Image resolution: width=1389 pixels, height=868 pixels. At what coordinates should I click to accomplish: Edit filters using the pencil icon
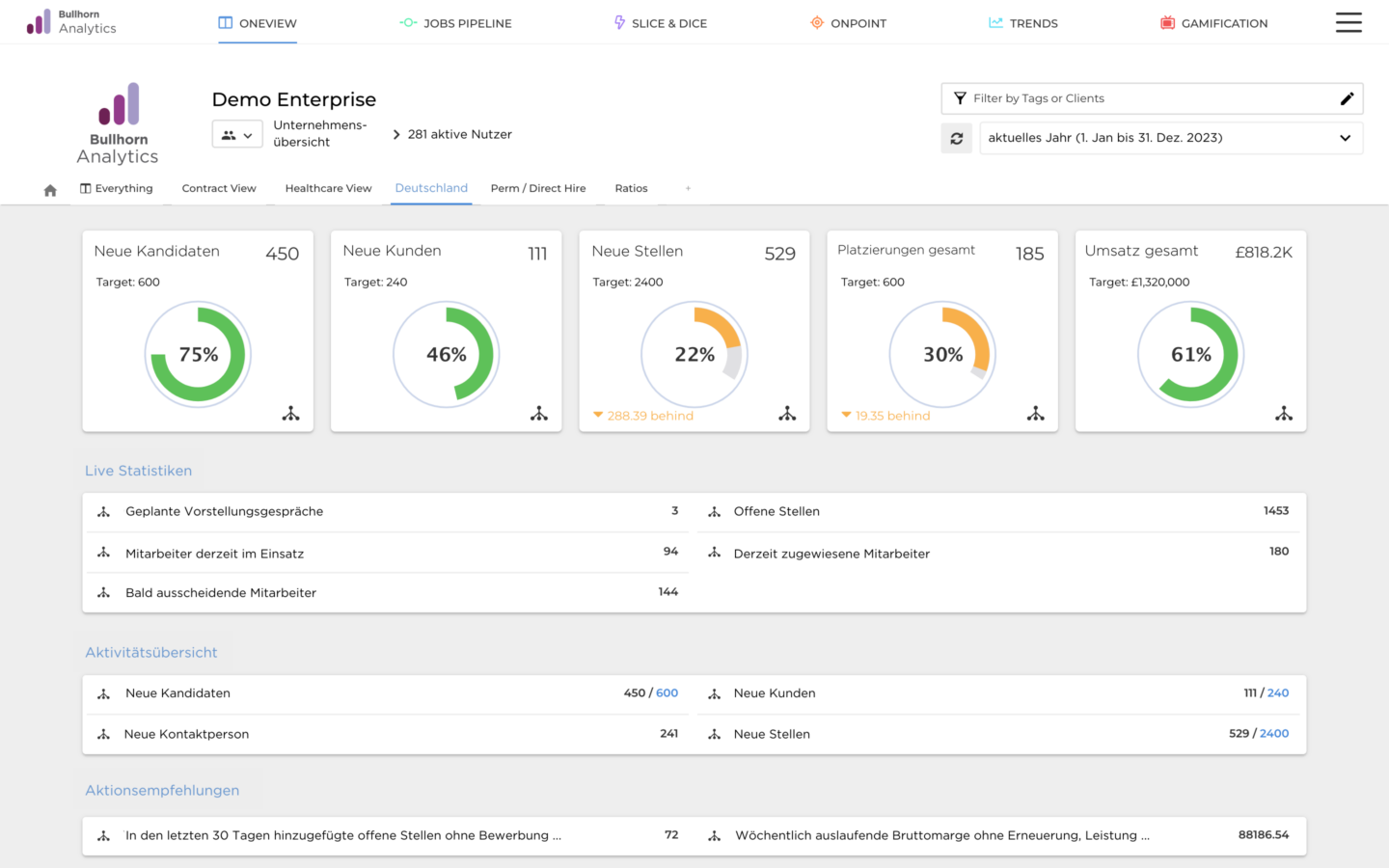(1348, 98)
